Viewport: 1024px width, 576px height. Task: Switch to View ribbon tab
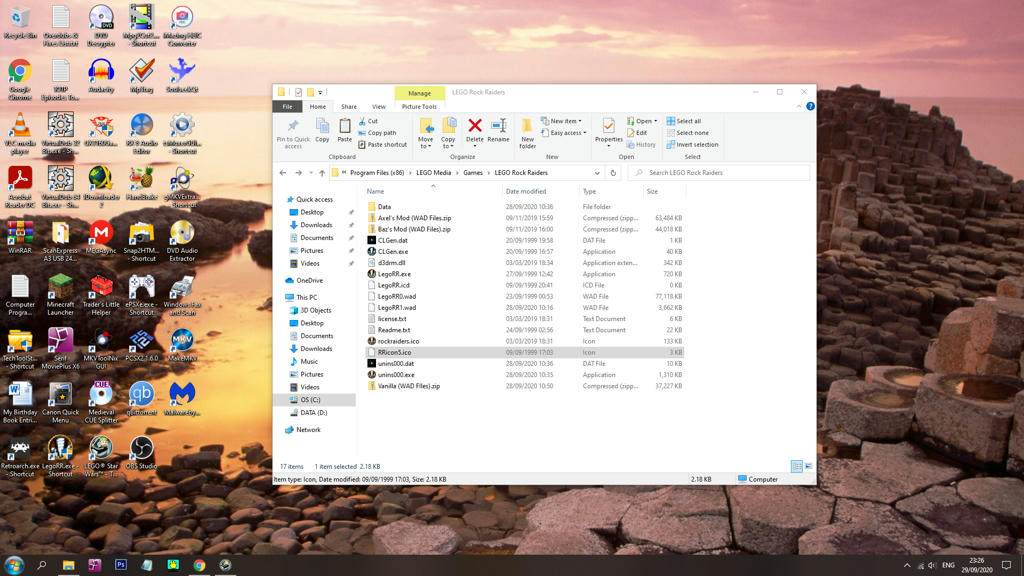coord(379,106)
